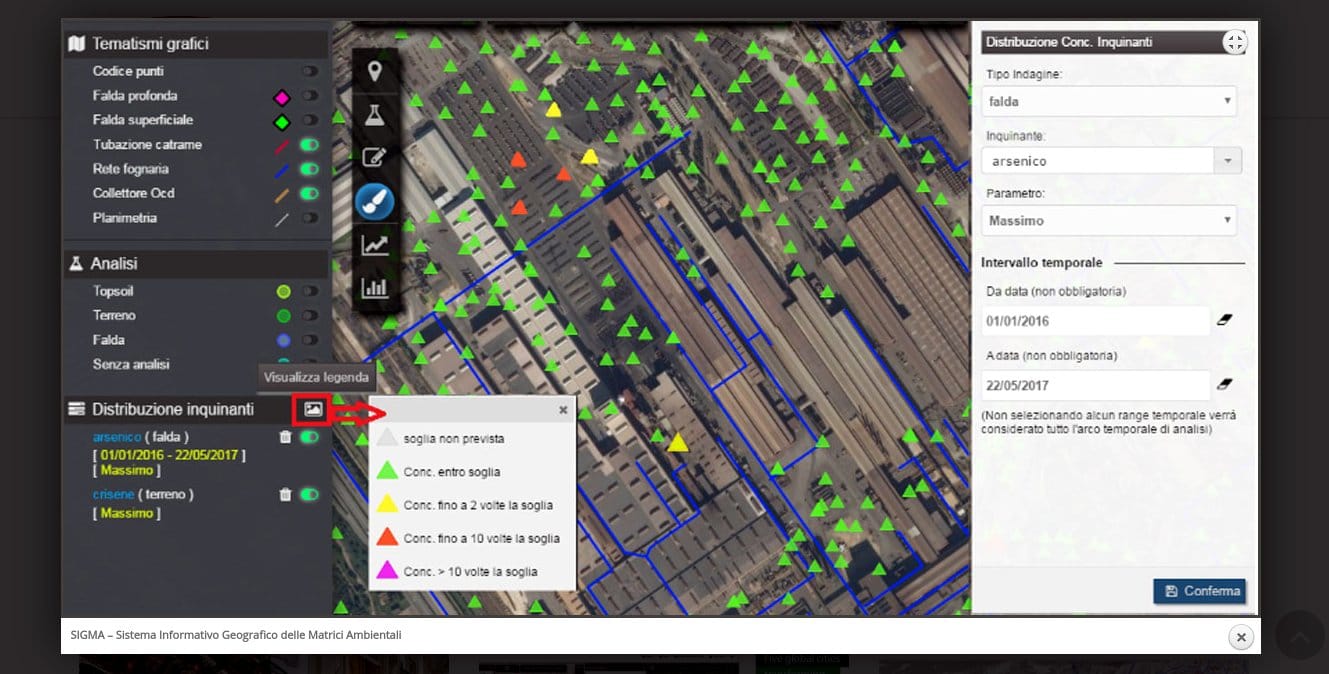Screen dimensions: 1329x674
Task: Open the bar chart histogram tool
Action: pyautogui.click(x=375, y=288)
